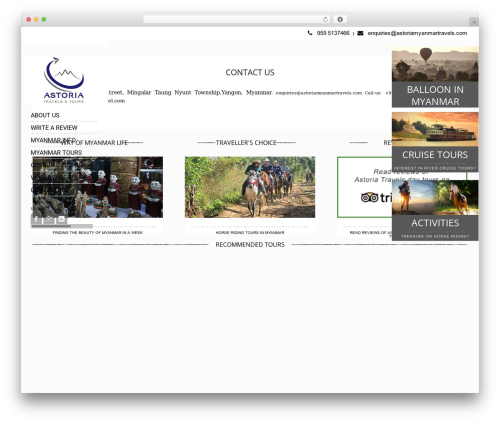
Task: Open the Myanmar Tours menu item
Action: [x=56, y=153]
